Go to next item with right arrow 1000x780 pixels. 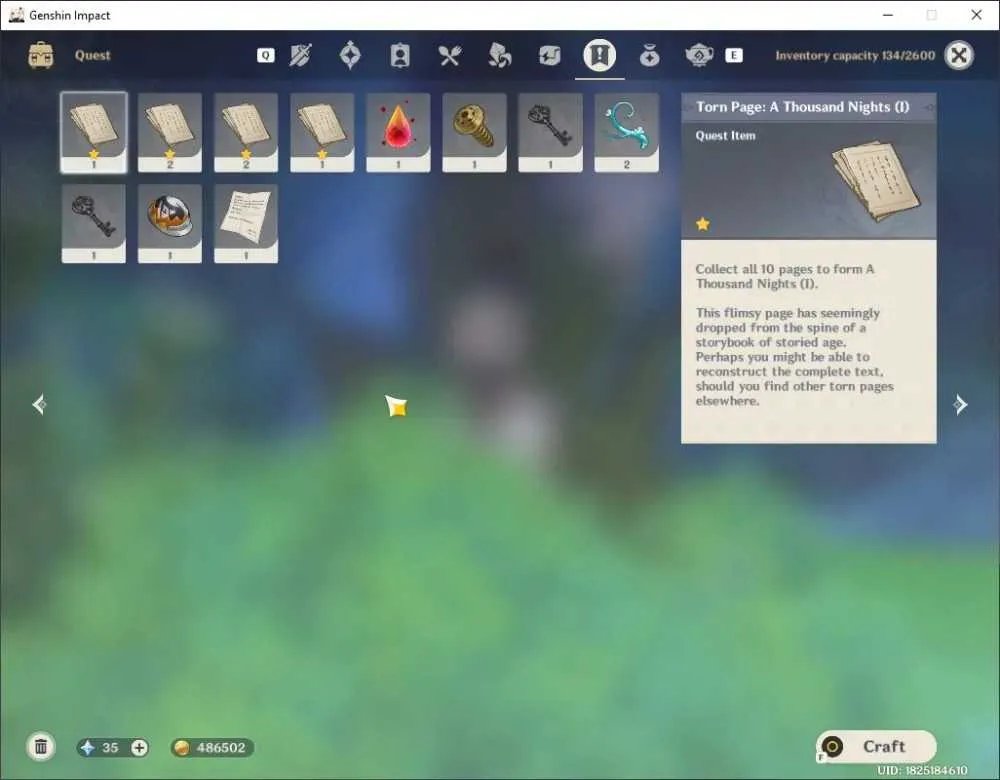960,404
